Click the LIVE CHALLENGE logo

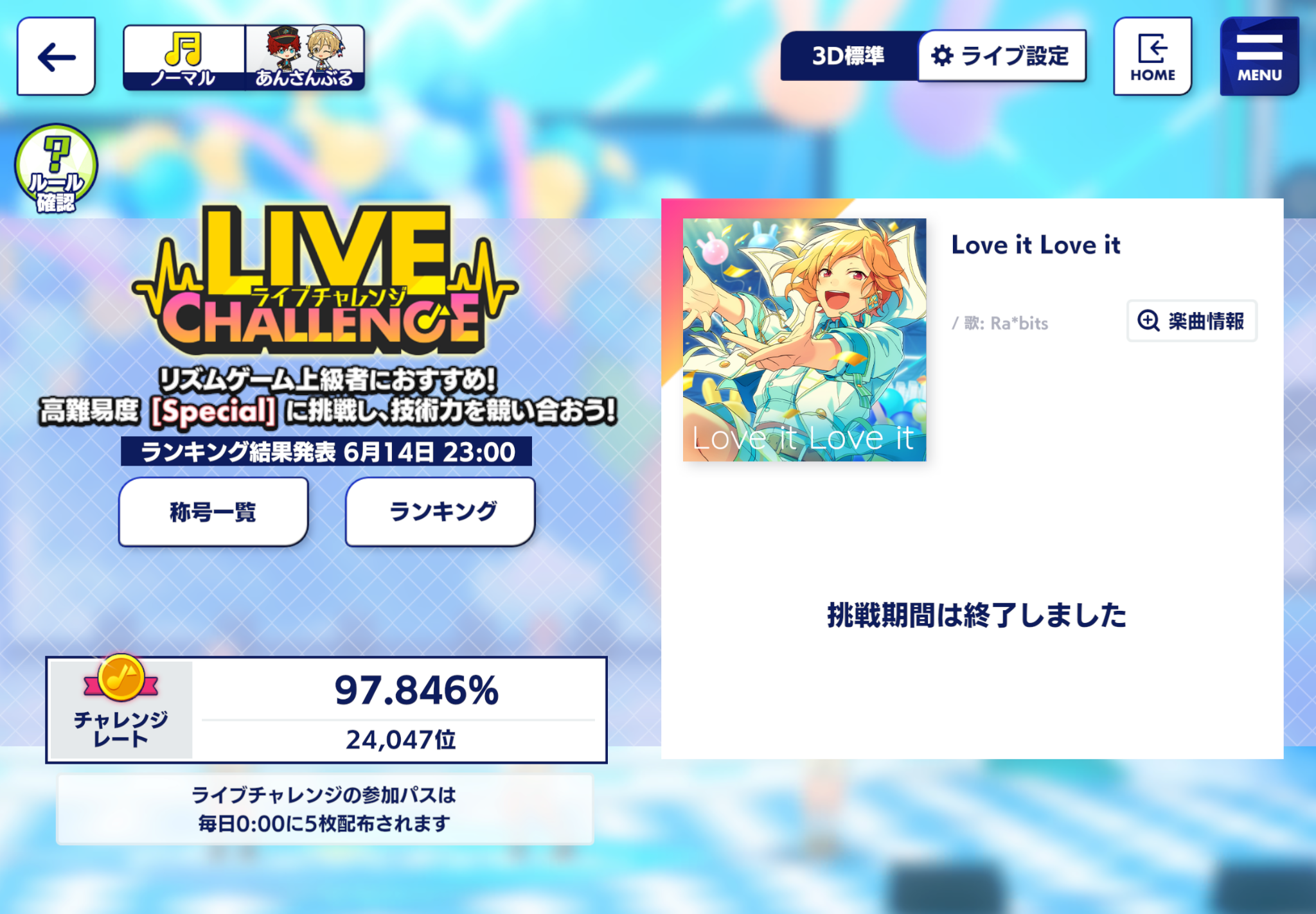pos(325,281)
